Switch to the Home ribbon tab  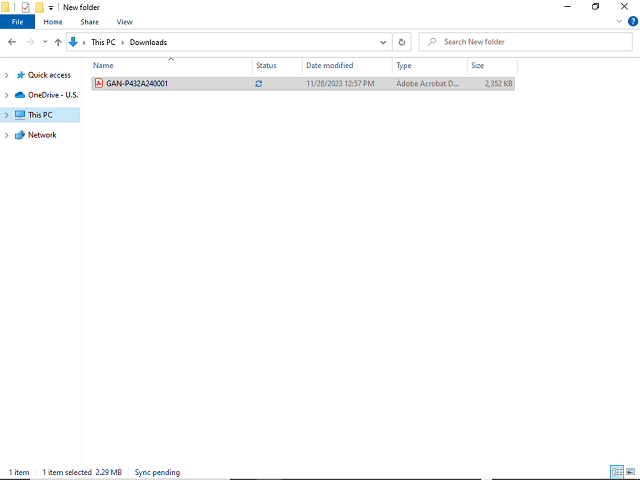53,22
